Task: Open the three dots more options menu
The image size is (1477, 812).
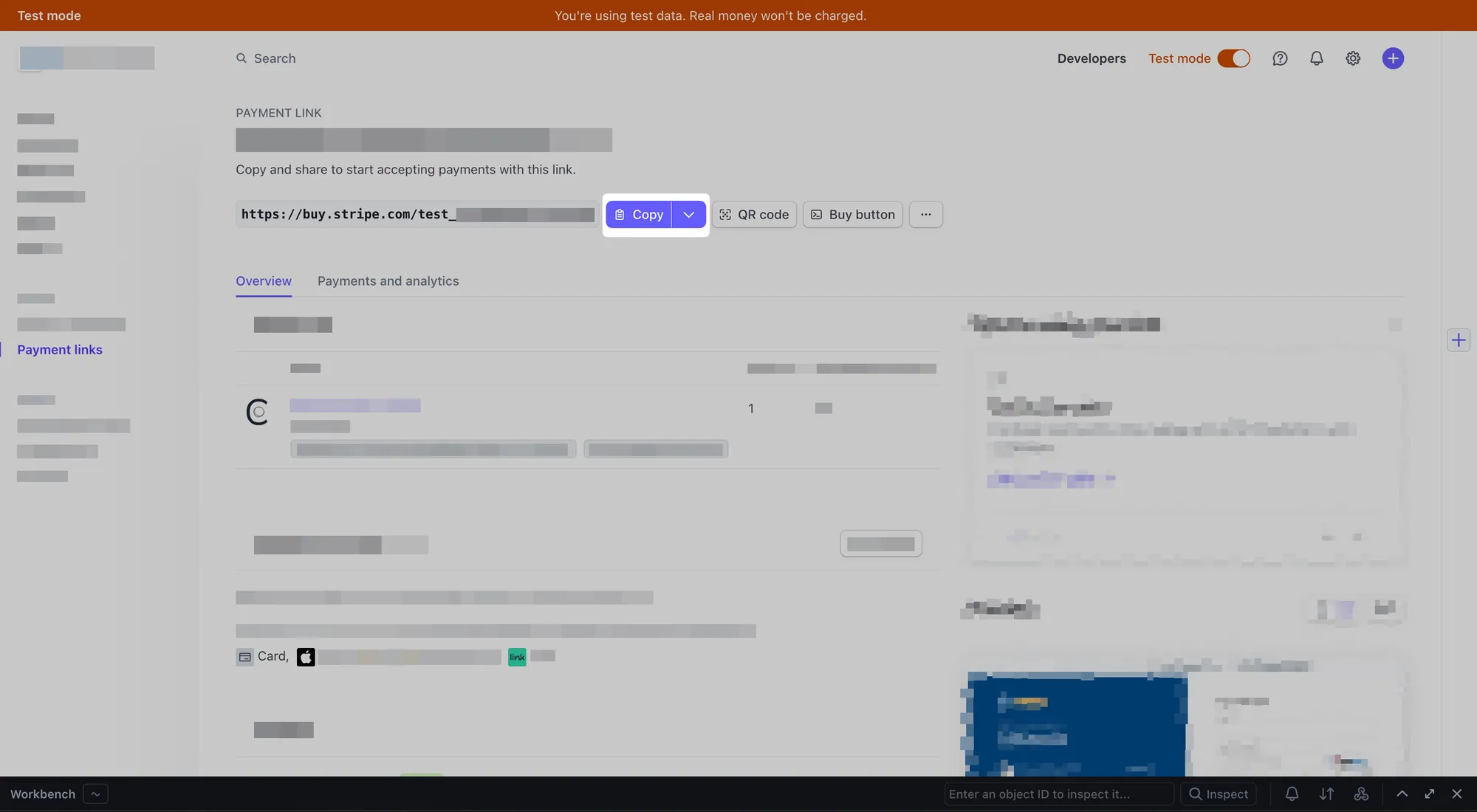Action: point(925,215)
